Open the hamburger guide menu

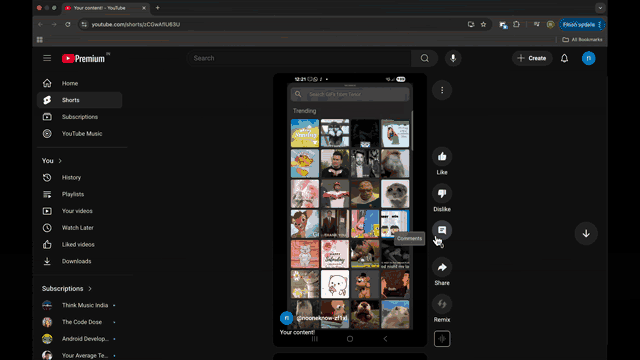click(x=47, y=58)
